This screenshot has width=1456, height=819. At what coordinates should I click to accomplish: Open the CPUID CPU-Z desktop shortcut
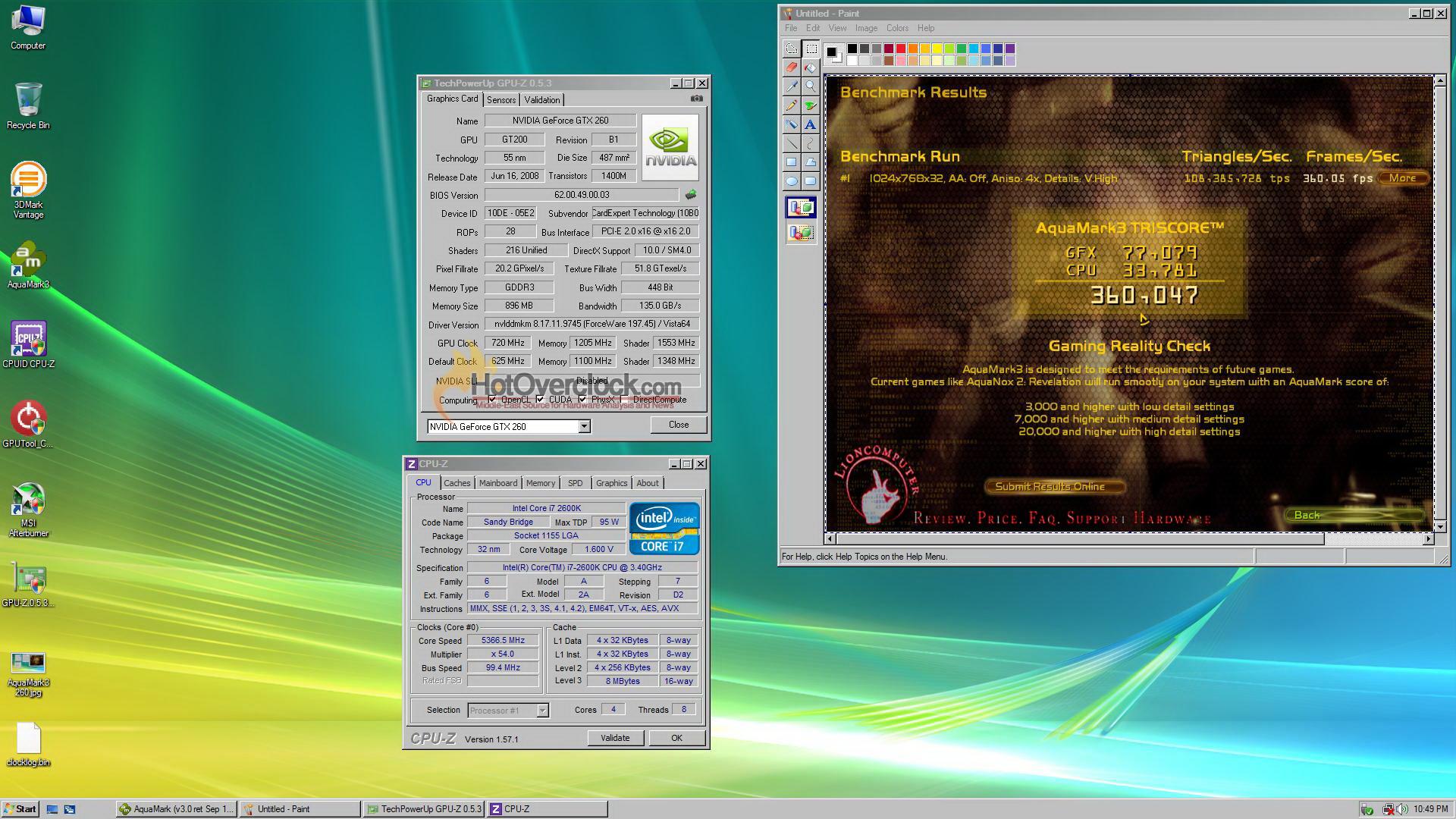28,345
